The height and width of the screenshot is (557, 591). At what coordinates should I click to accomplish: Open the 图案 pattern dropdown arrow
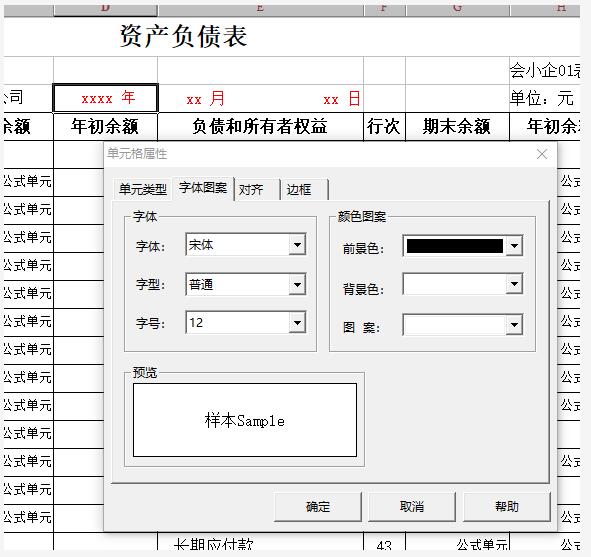click(x=514, y=325)
